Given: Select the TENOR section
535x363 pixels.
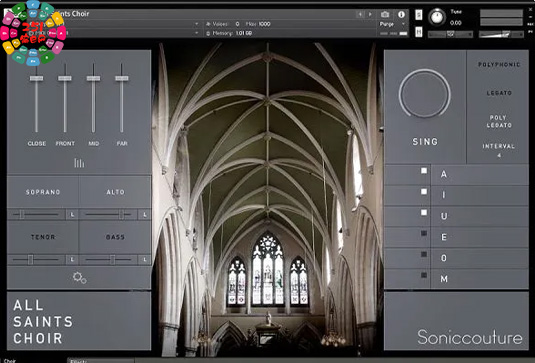Looking at the screenshot, I should pos(43,237).
